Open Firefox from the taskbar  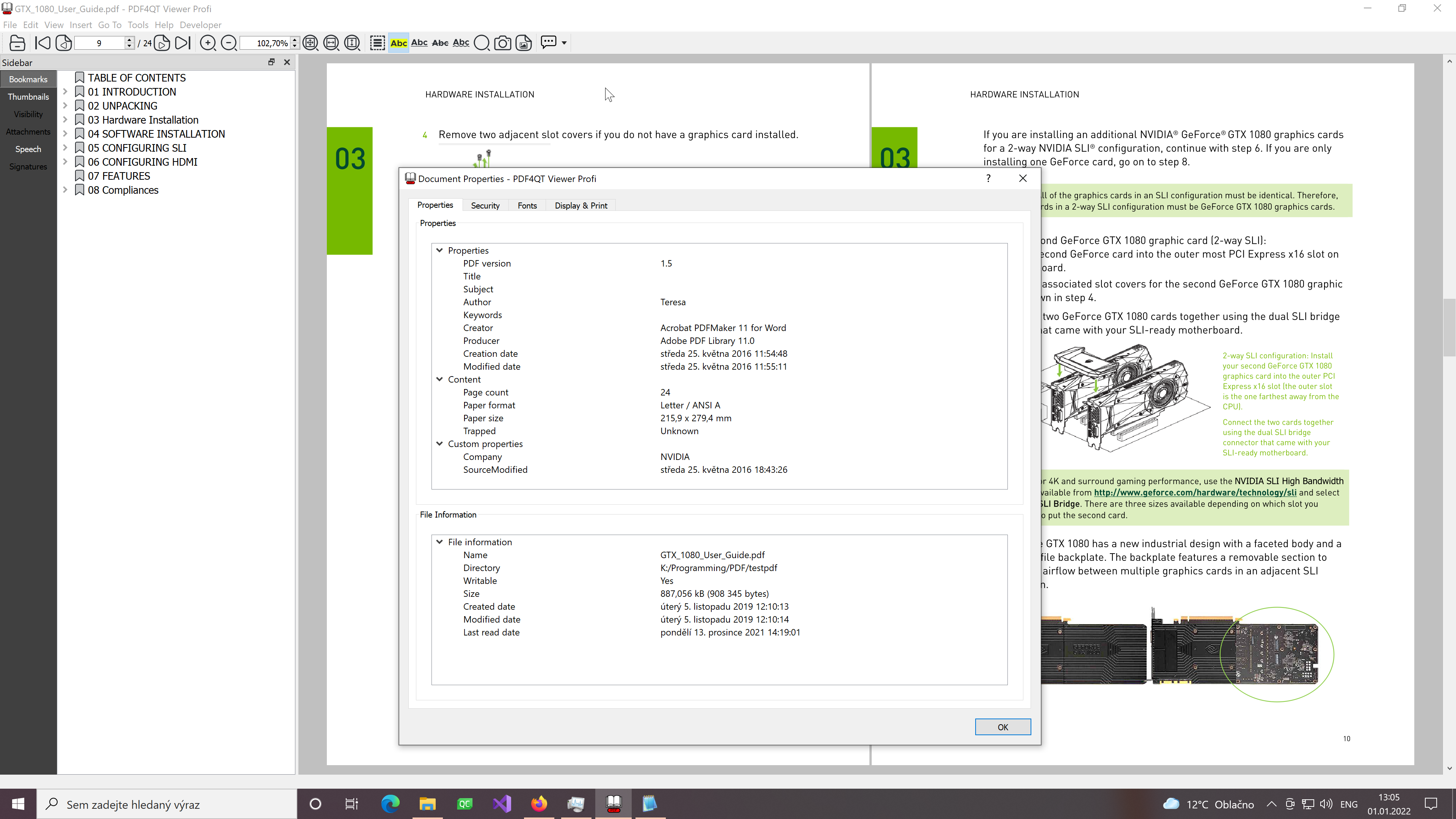539,804
